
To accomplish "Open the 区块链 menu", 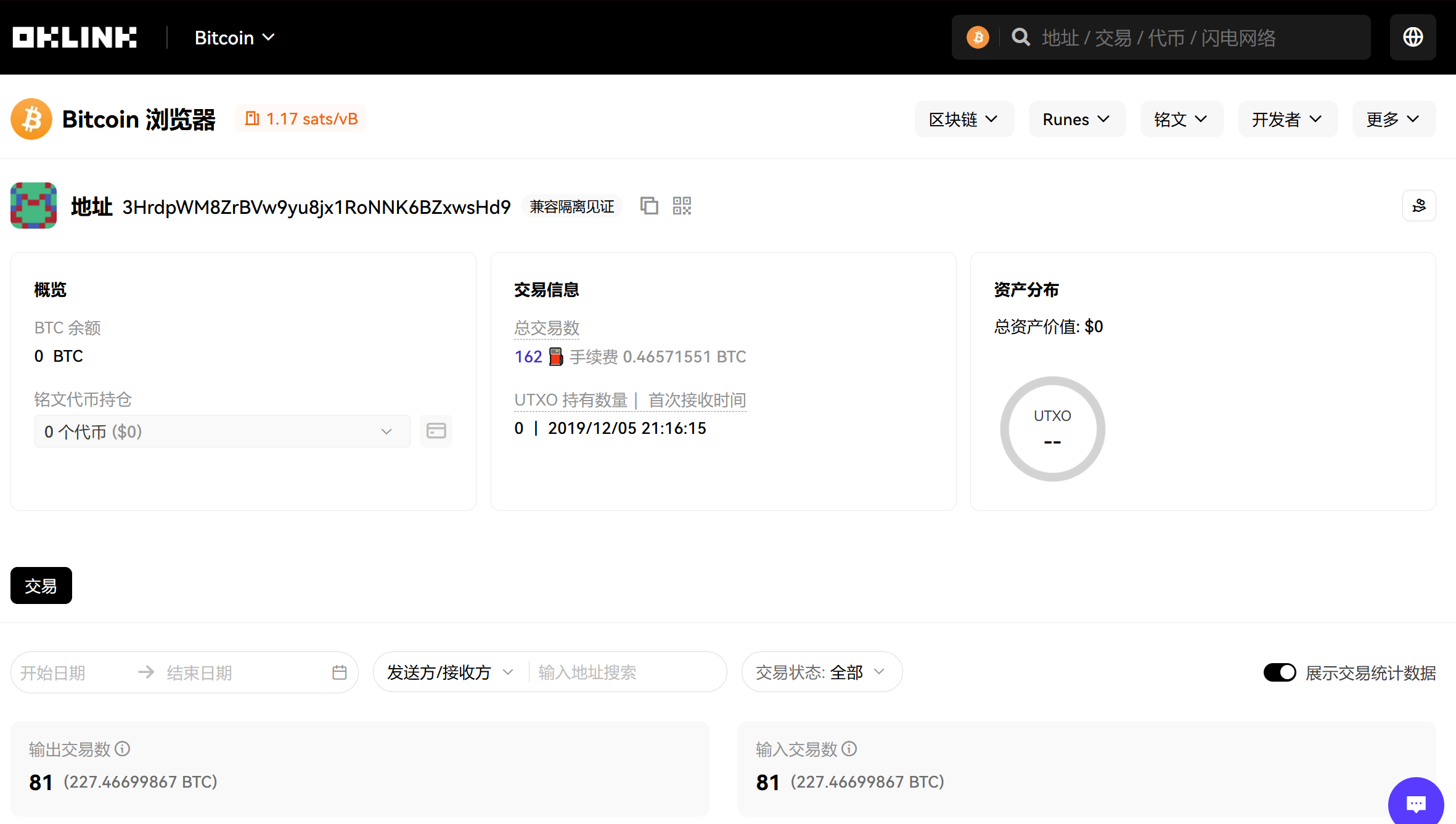I will (963, 120).
